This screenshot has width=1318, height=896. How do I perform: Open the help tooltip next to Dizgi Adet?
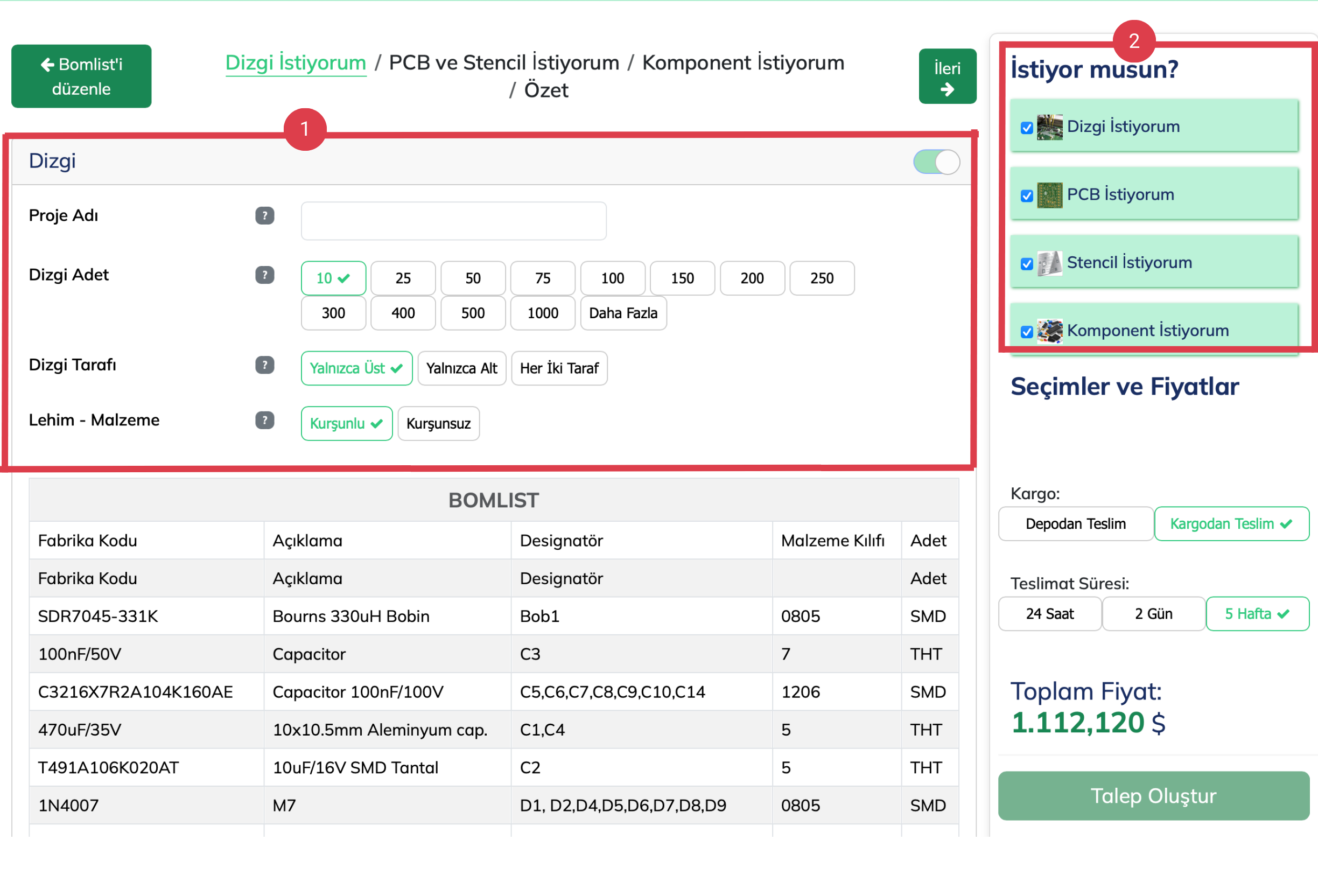point(264,275)
